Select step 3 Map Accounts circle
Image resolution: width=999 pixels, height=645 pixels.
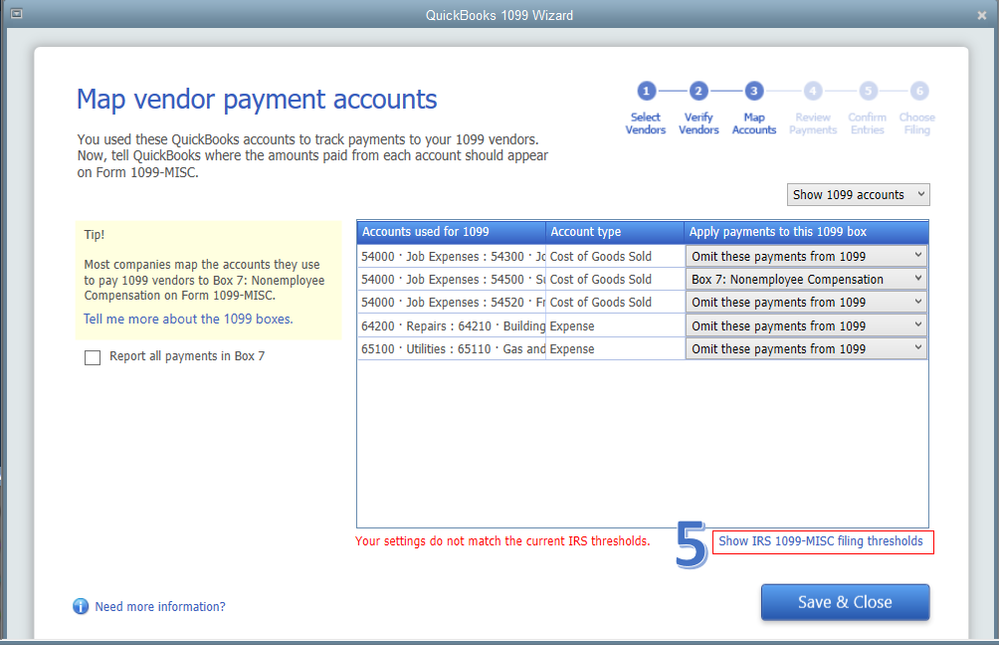pyautogui.click(x=754, y=91)
